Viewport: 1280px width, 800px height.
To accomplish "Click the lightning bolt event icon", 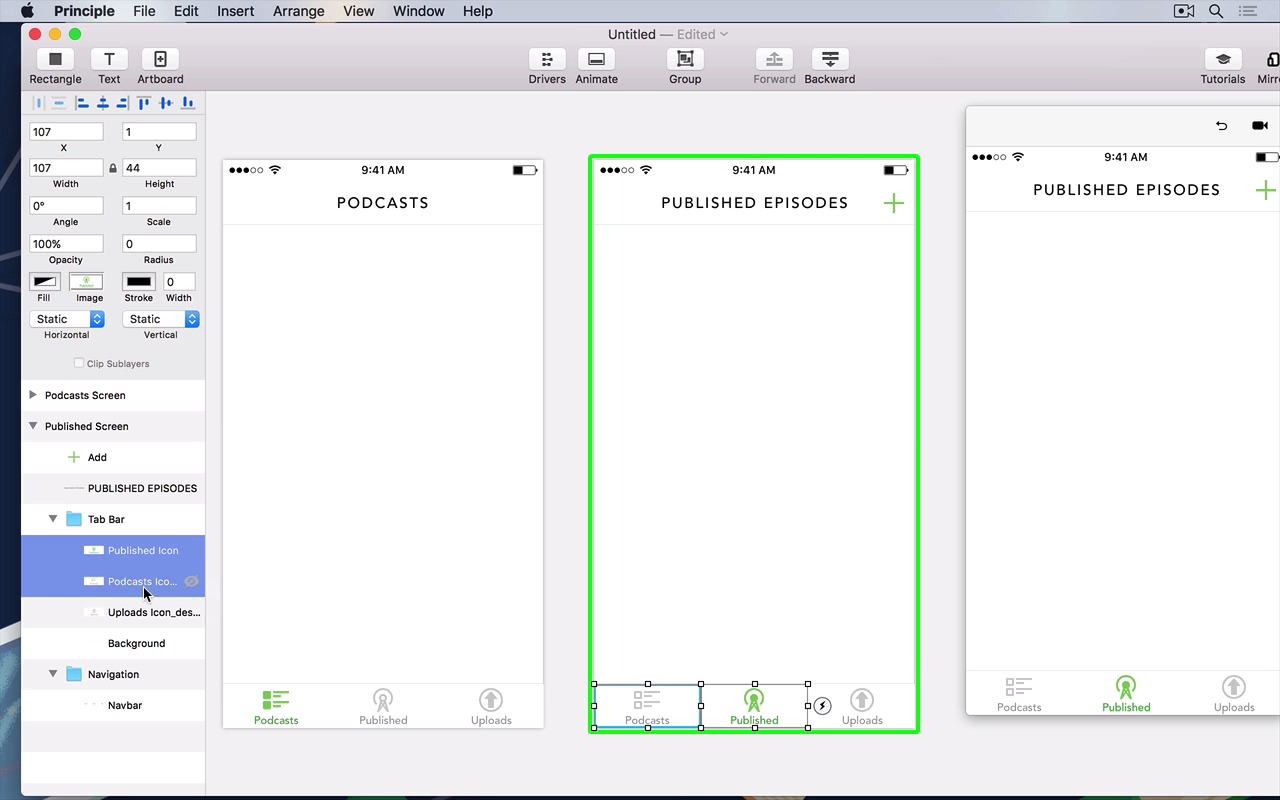I will click(x=822, y=706).
